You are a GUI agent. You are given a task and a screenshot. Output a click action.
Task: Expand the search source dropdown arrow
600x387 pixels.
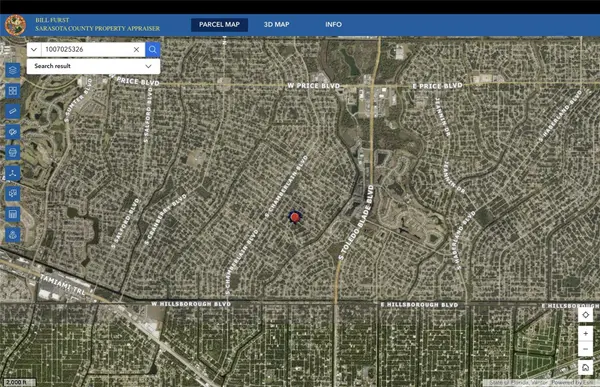pos(34,49)
